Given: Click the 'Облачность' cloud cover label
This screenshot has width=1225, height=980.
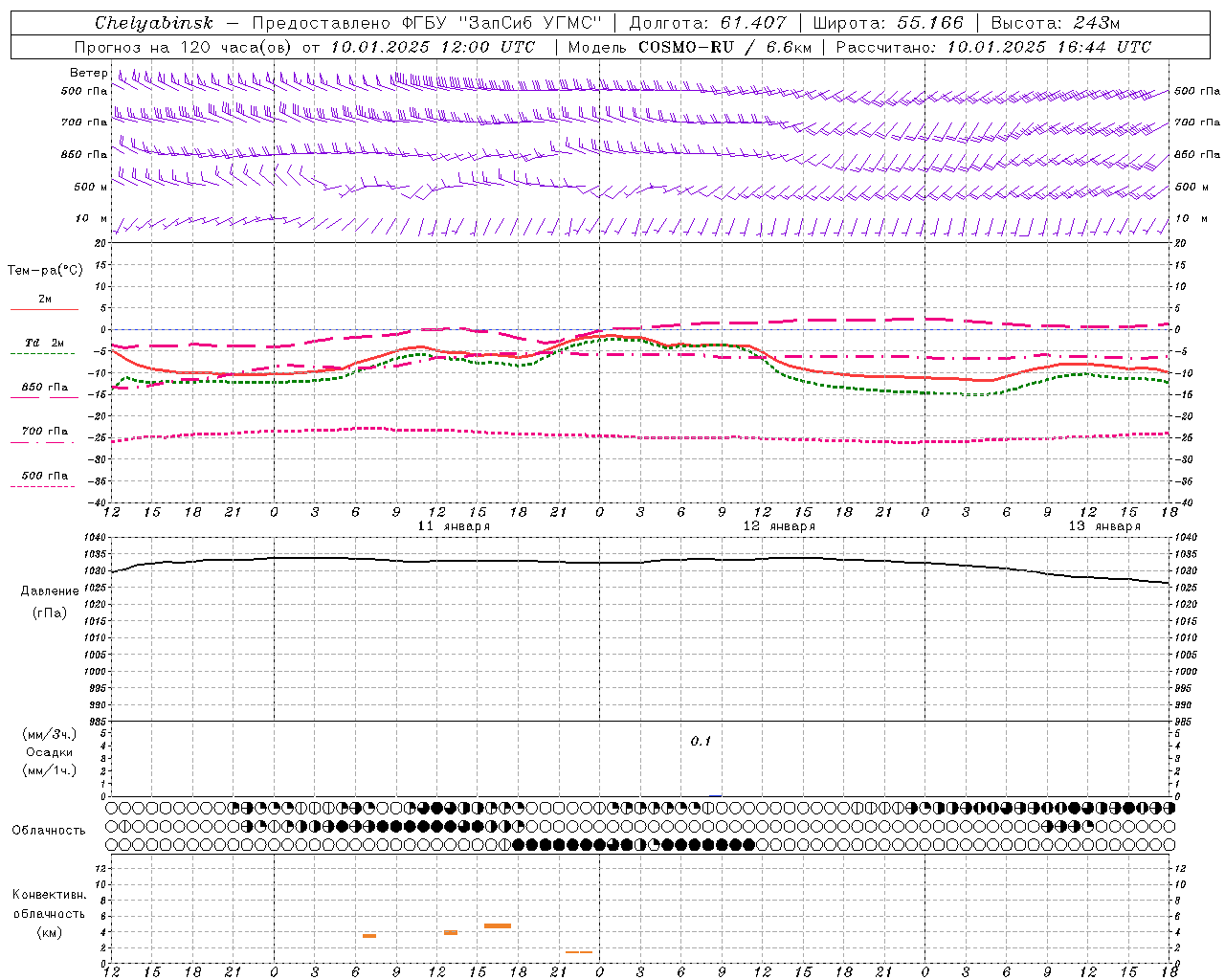Looking at the screenshot, I should tap(49, 831).
